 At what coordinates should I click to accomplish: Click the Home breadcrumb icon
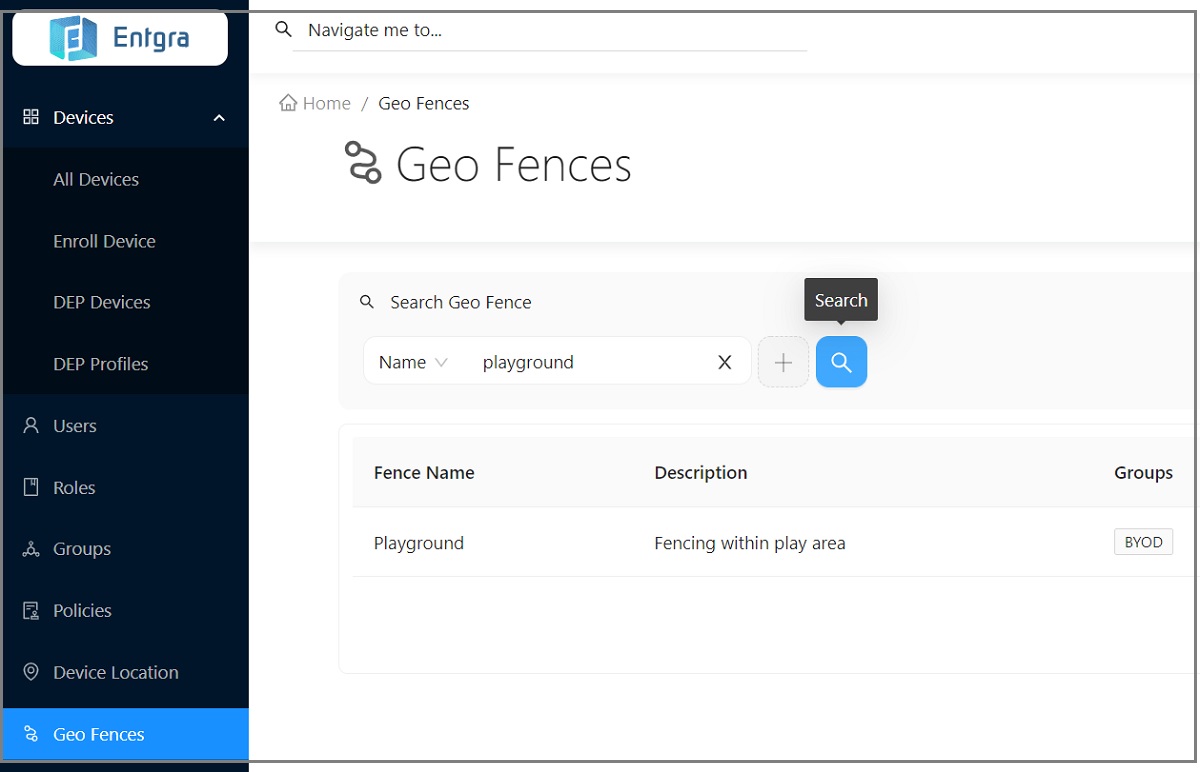288,103
